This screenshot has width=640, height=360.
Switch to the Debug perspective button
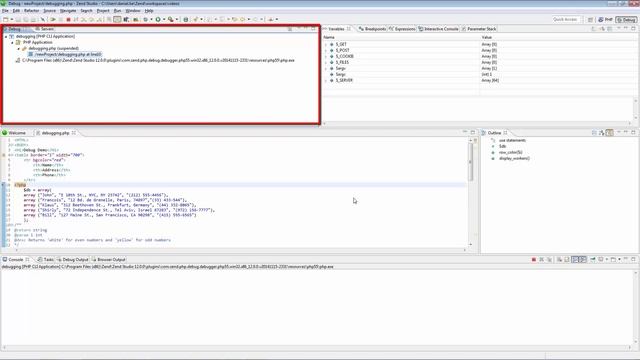point(627,20)
